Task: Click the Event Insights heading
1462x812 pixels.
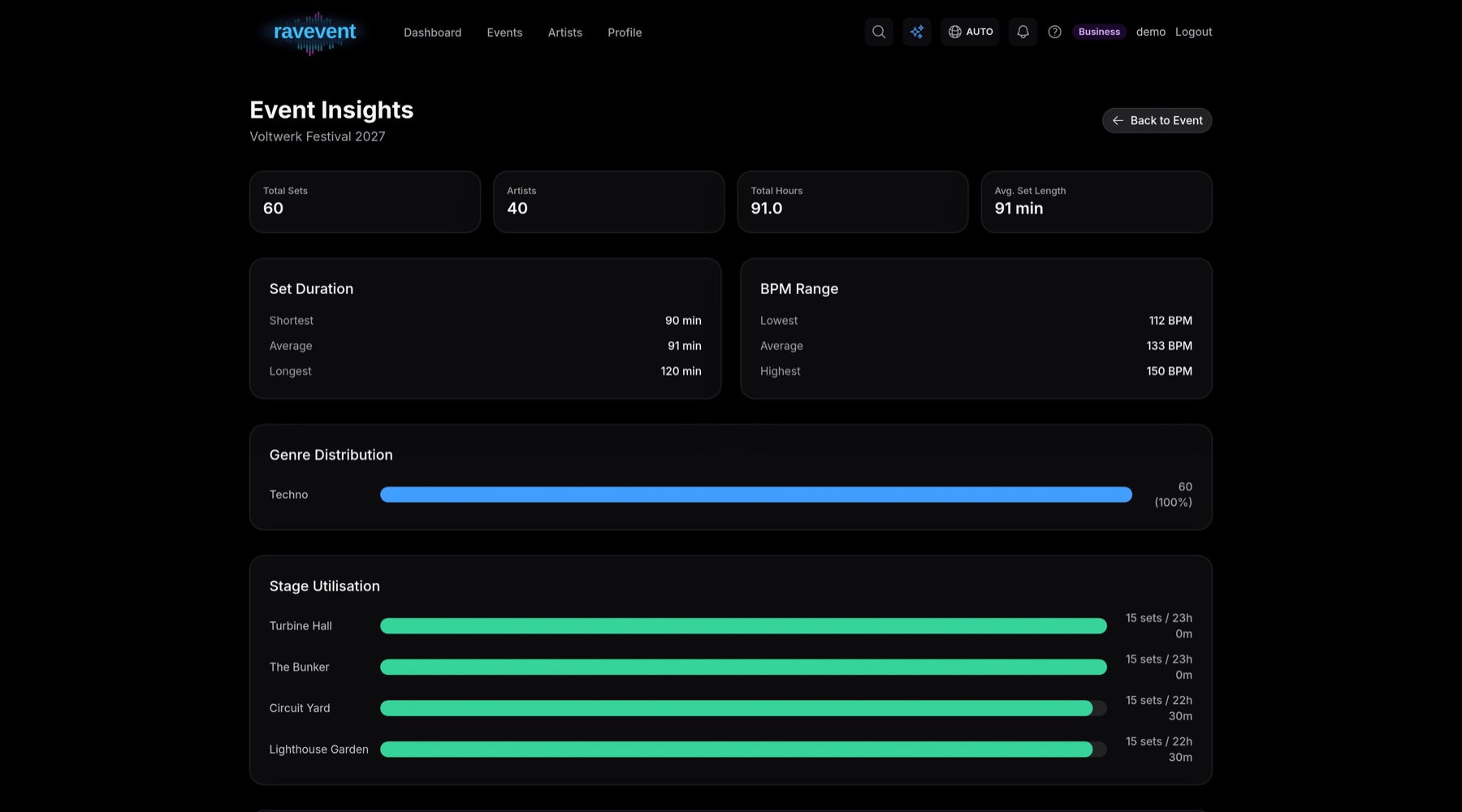Action: (x=331, y=110)
